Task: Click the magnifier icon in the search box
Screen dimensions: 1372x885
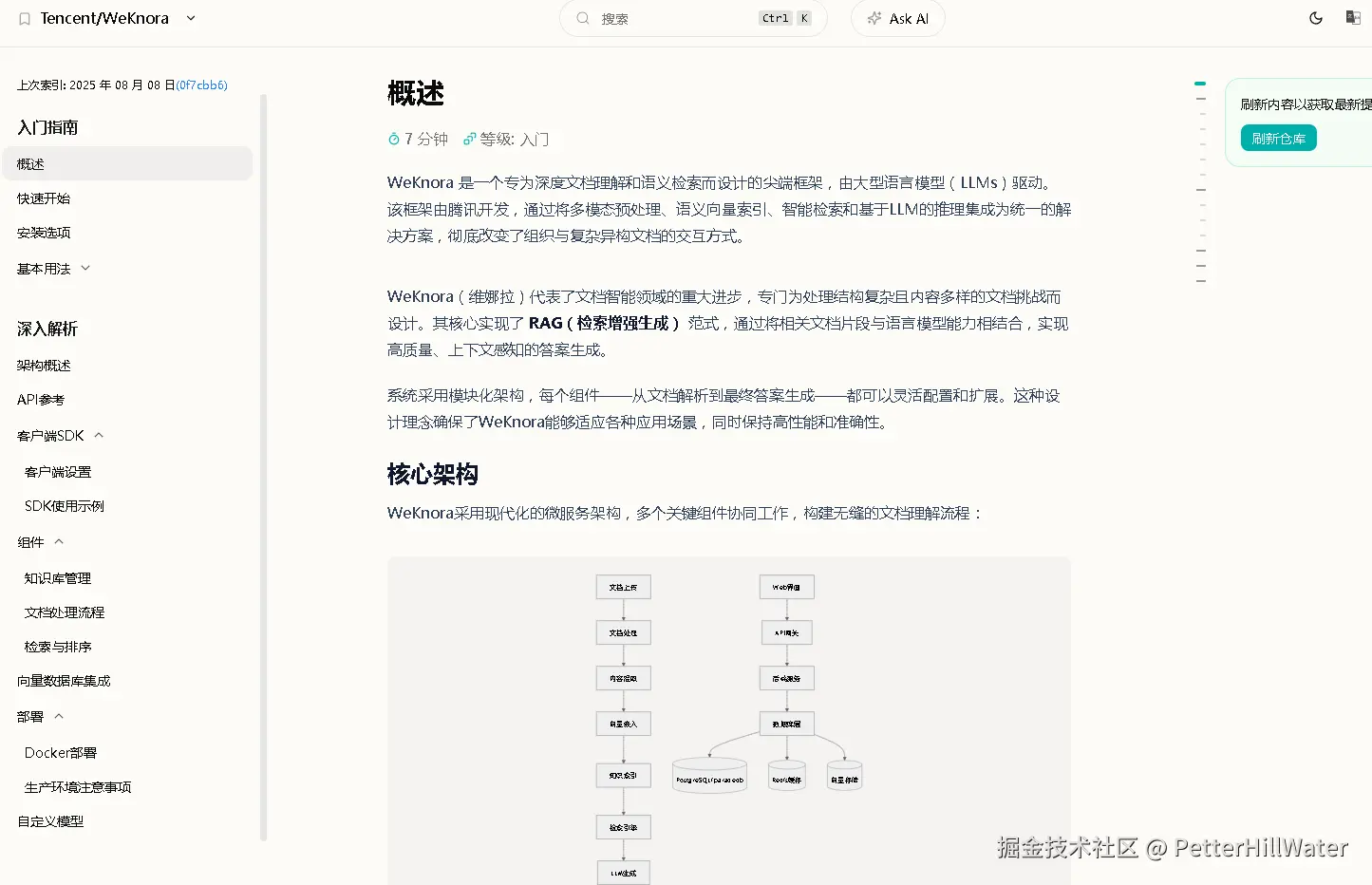Action: point(583,18)
